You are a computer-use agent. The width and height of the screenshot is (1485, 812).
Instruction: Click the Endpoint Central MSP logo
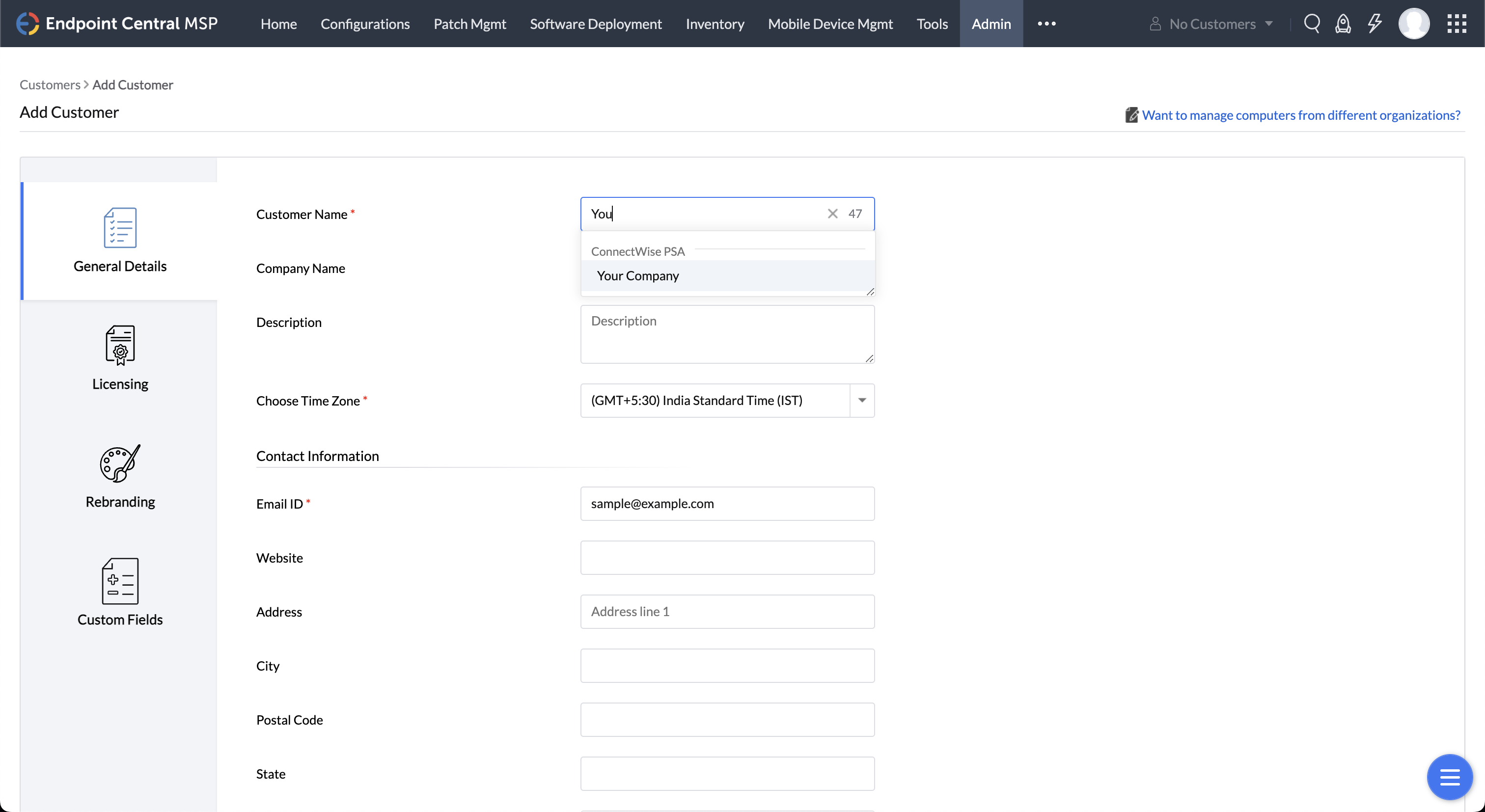pos(117,24)
